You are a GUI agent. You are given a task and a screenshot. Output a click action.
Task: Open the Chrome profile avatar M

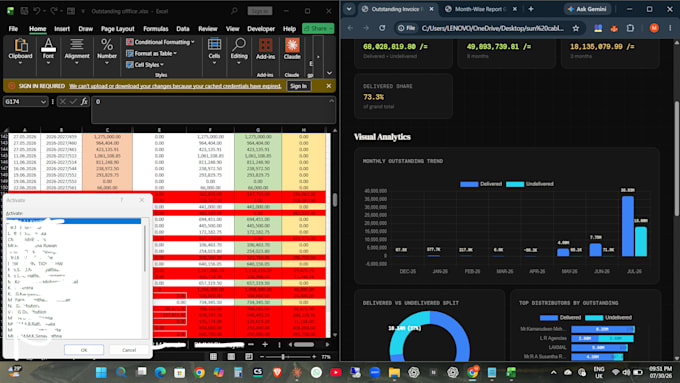[654, 28]
